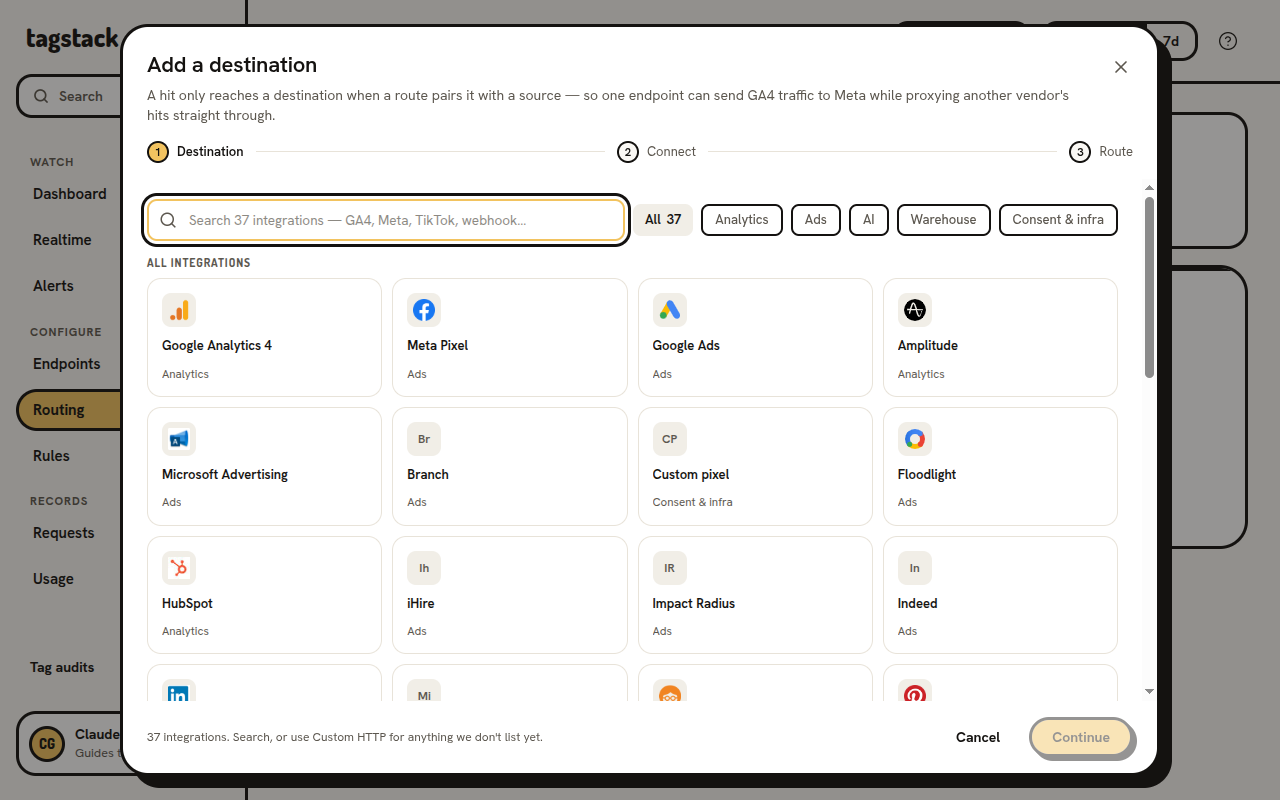Select the Floodlight logo icon
Viewport: 1280px width, 800px height.
[915, 439]
